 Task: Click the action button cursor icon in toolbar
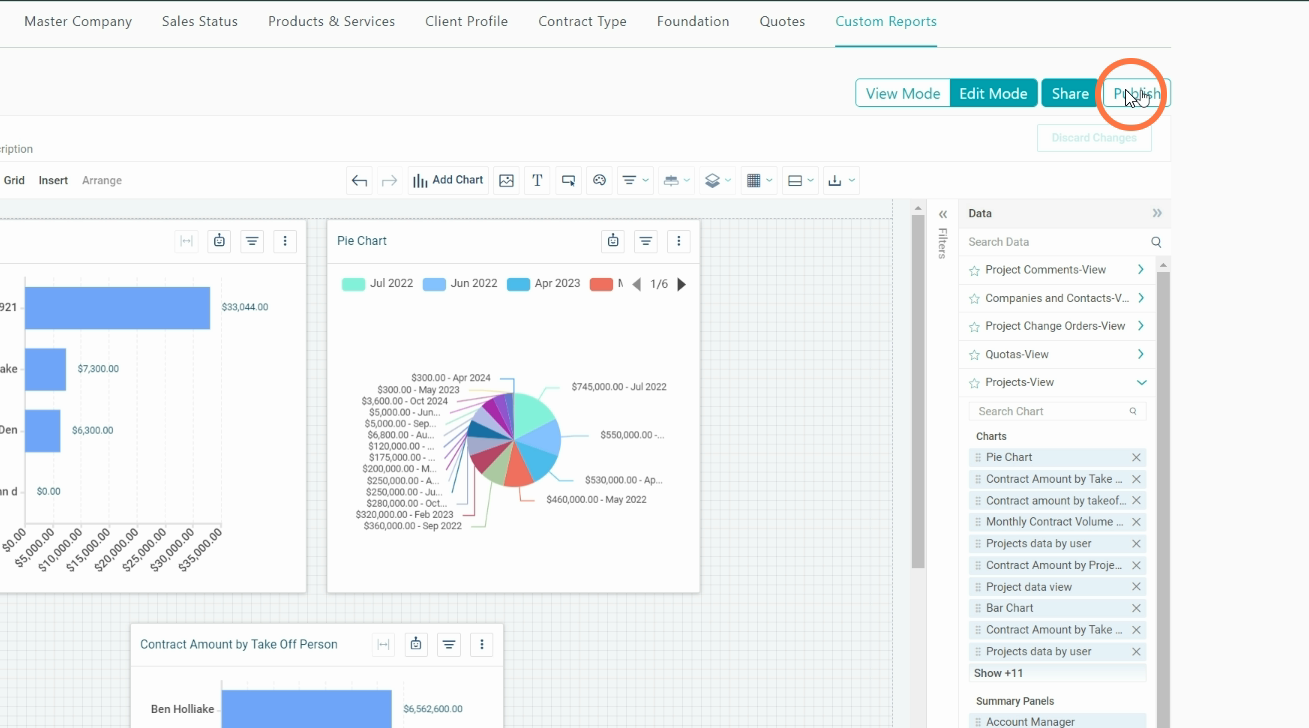(x=568, y=181)
